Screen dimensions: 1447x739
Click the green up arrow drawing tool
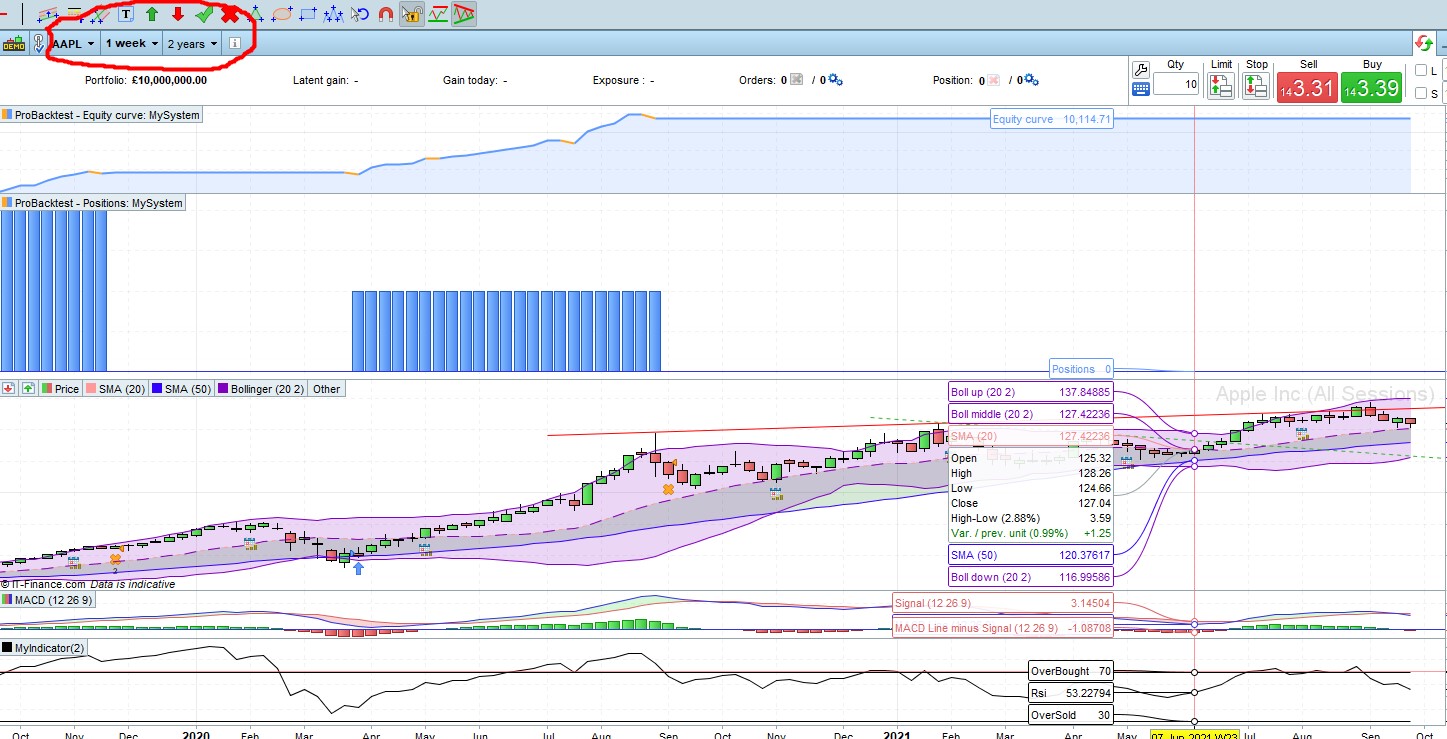(152, 14)
